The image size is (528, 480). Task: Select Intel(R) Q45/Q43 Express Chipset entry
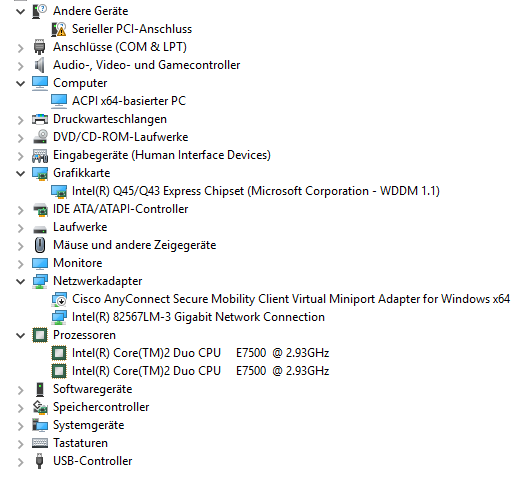coord(256,191)
